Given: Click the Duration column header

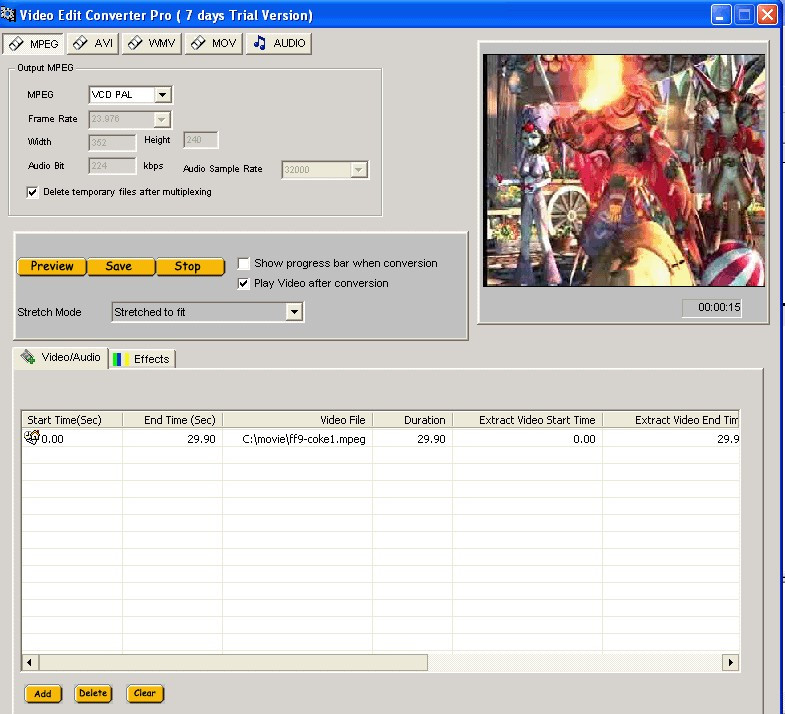Looking at the screenshot, I should pos(413,420).
